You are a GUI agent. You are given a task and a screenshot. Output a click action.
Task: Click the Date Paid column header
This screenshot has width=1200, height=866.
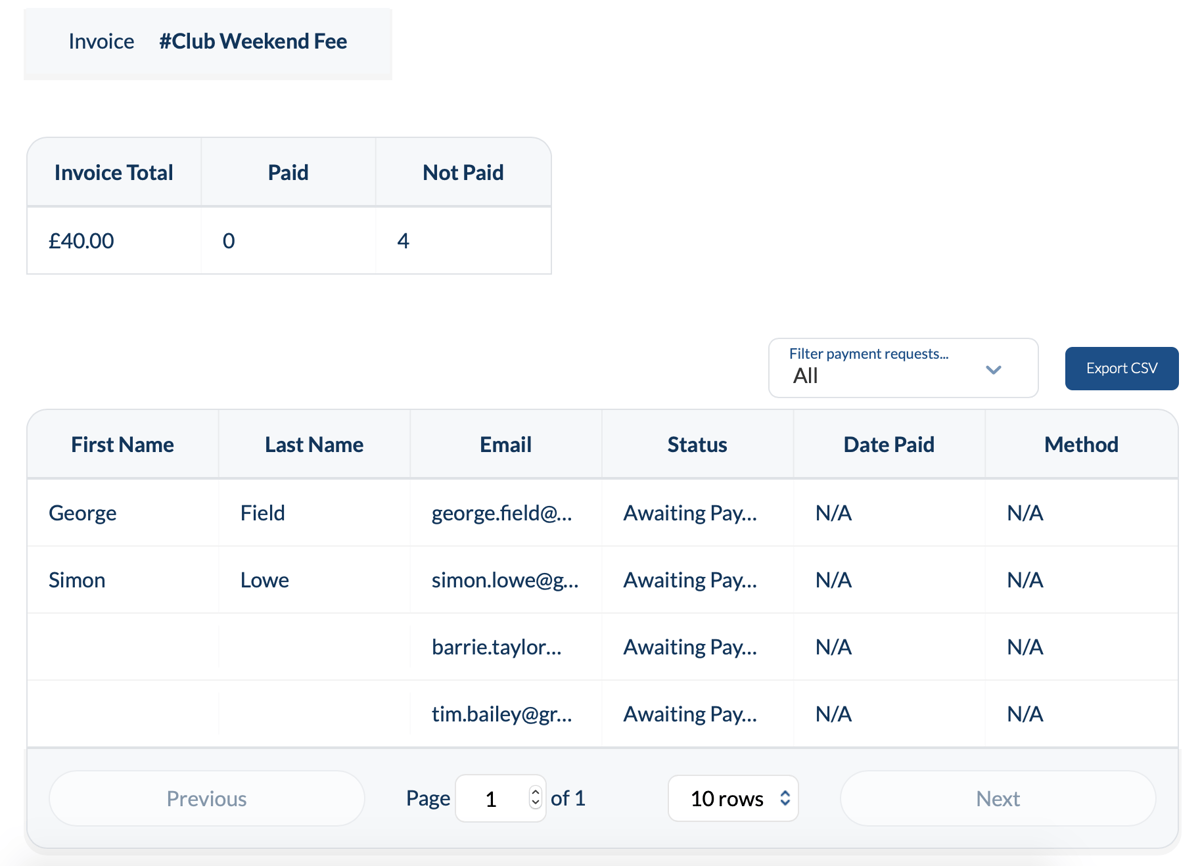tap(888, 444)
